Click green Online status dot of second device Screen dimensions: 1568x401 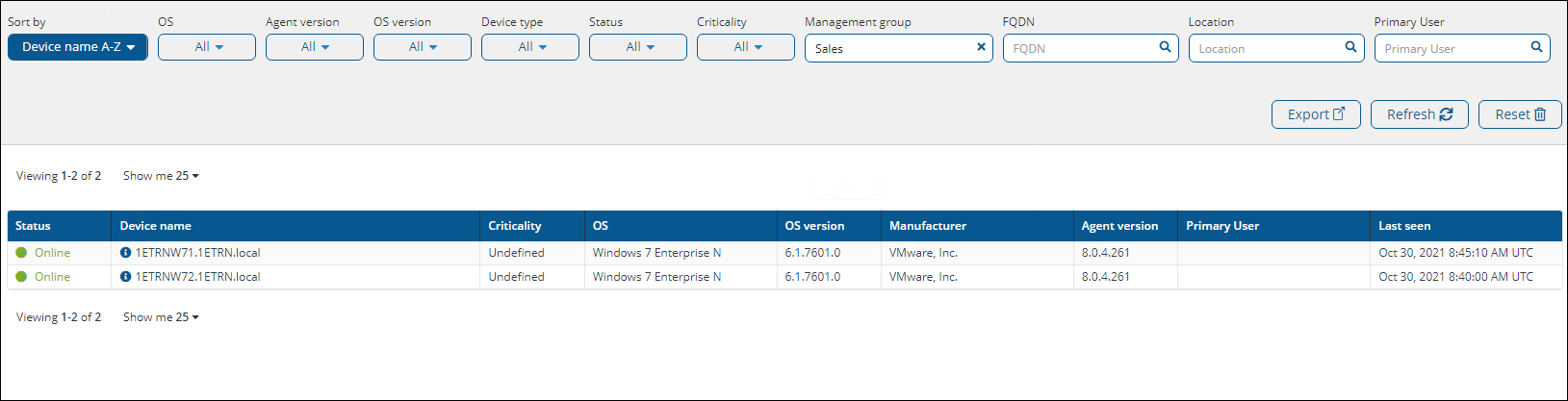(x=21, y=277)
